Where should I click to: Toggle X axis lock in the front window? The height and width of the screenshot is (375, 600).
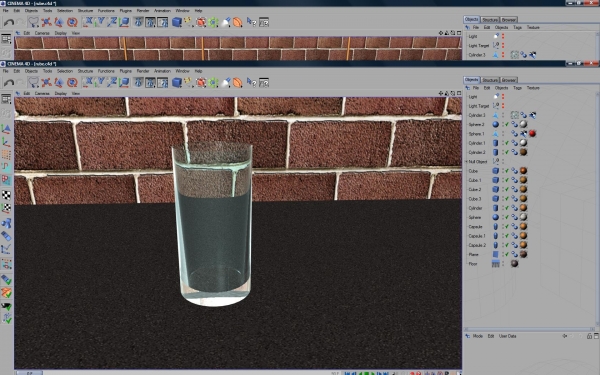click(x=88, y=82)
